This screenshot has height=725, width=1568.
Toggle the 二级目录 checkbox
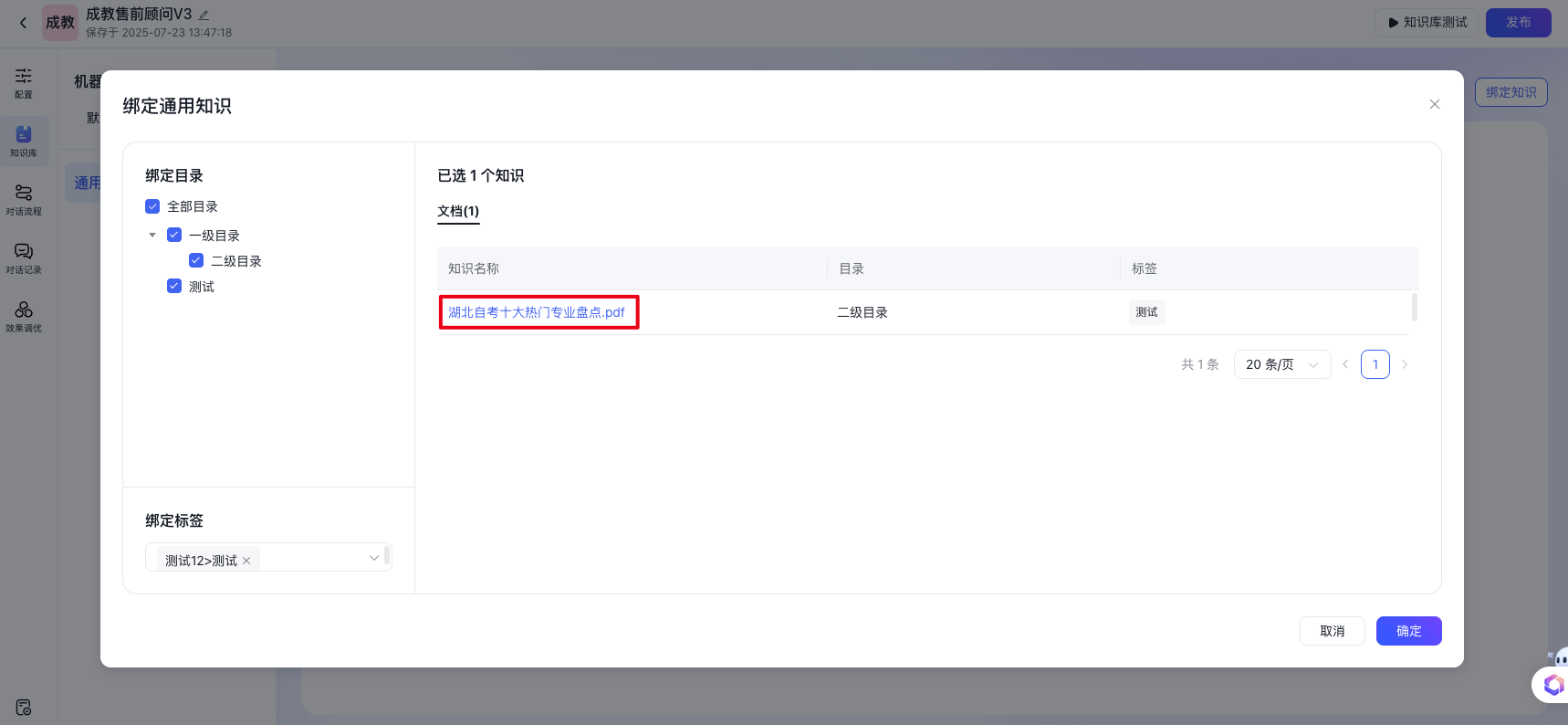pyautogui.click(x=196, y=261)
